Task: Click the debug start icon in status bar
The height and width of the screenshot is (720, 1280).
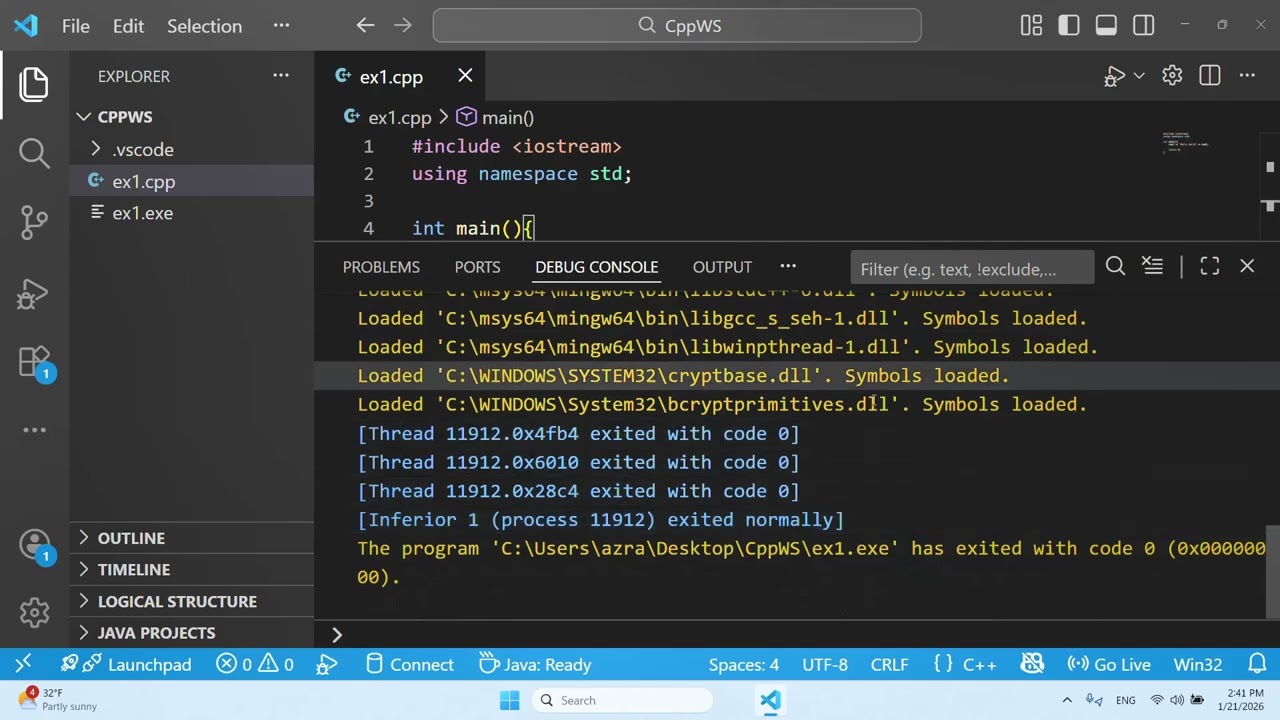Action: point(326,664)
